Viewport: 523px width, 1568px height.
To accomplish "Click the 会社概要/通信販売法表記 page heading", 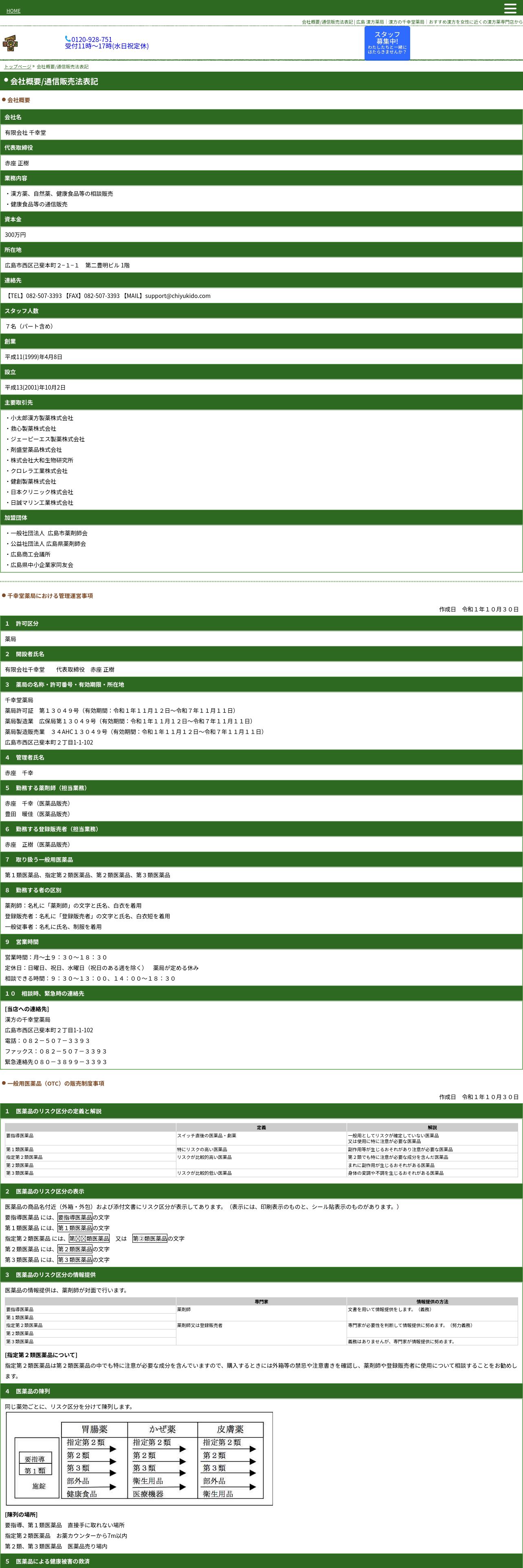I will 54,81.
